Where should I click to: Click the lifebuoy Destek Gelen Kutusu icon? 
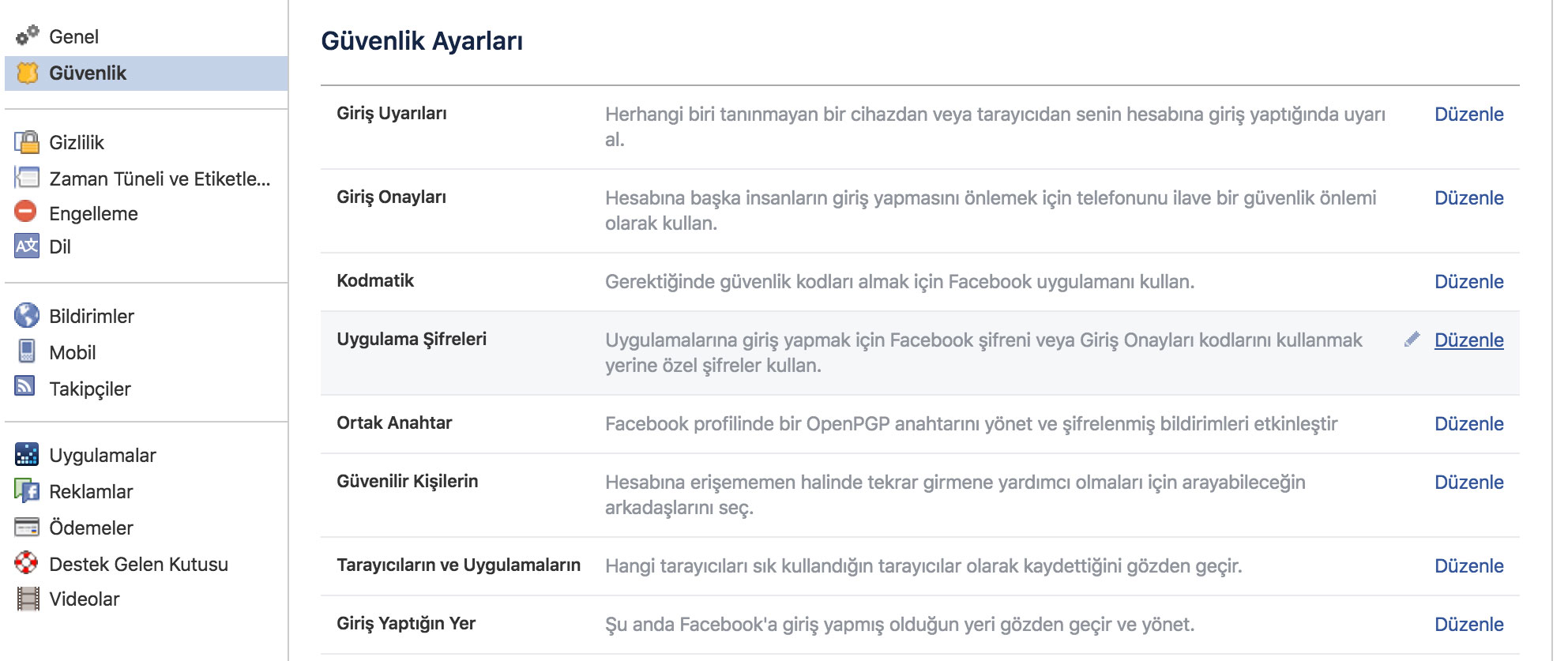coord(26,562)
